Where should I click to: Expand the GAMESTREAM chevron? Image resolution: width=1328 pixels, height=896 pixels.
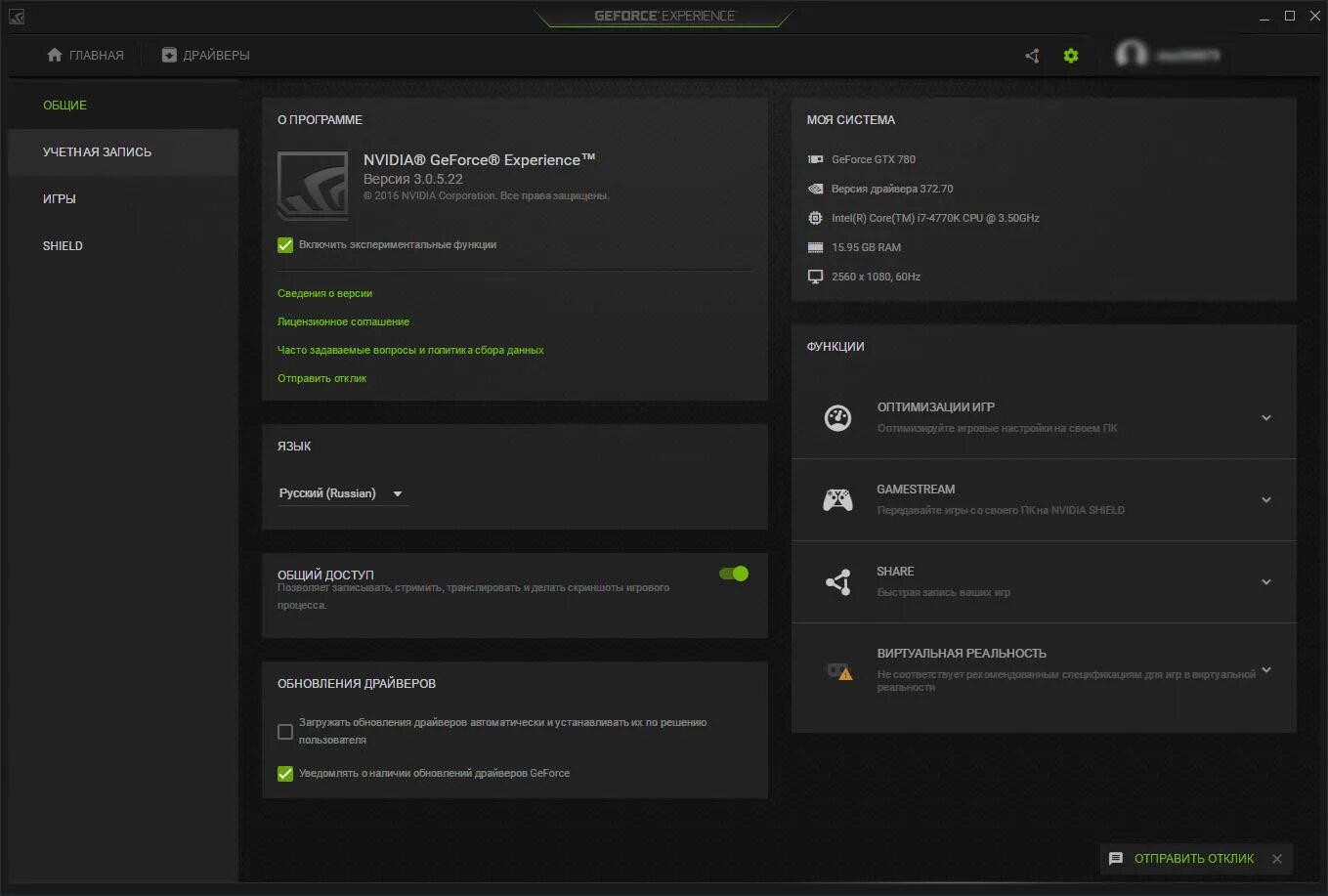(1266, 500)
